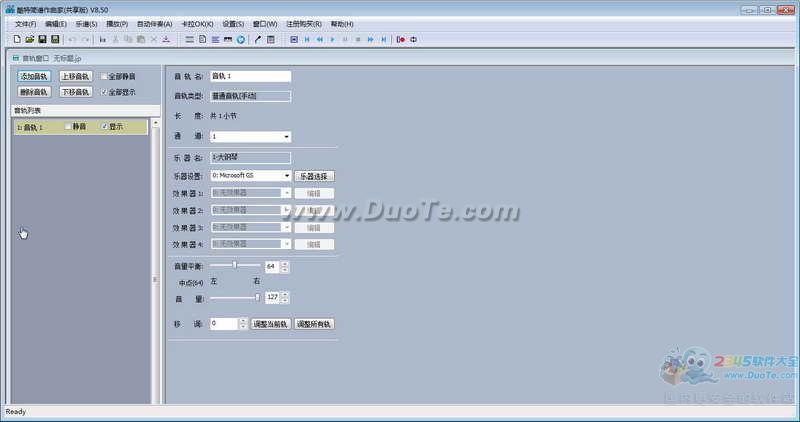Enable the 全部静音 (mute all) checkbox
Viewport: 800px width, 422px height.
point(105,76)
